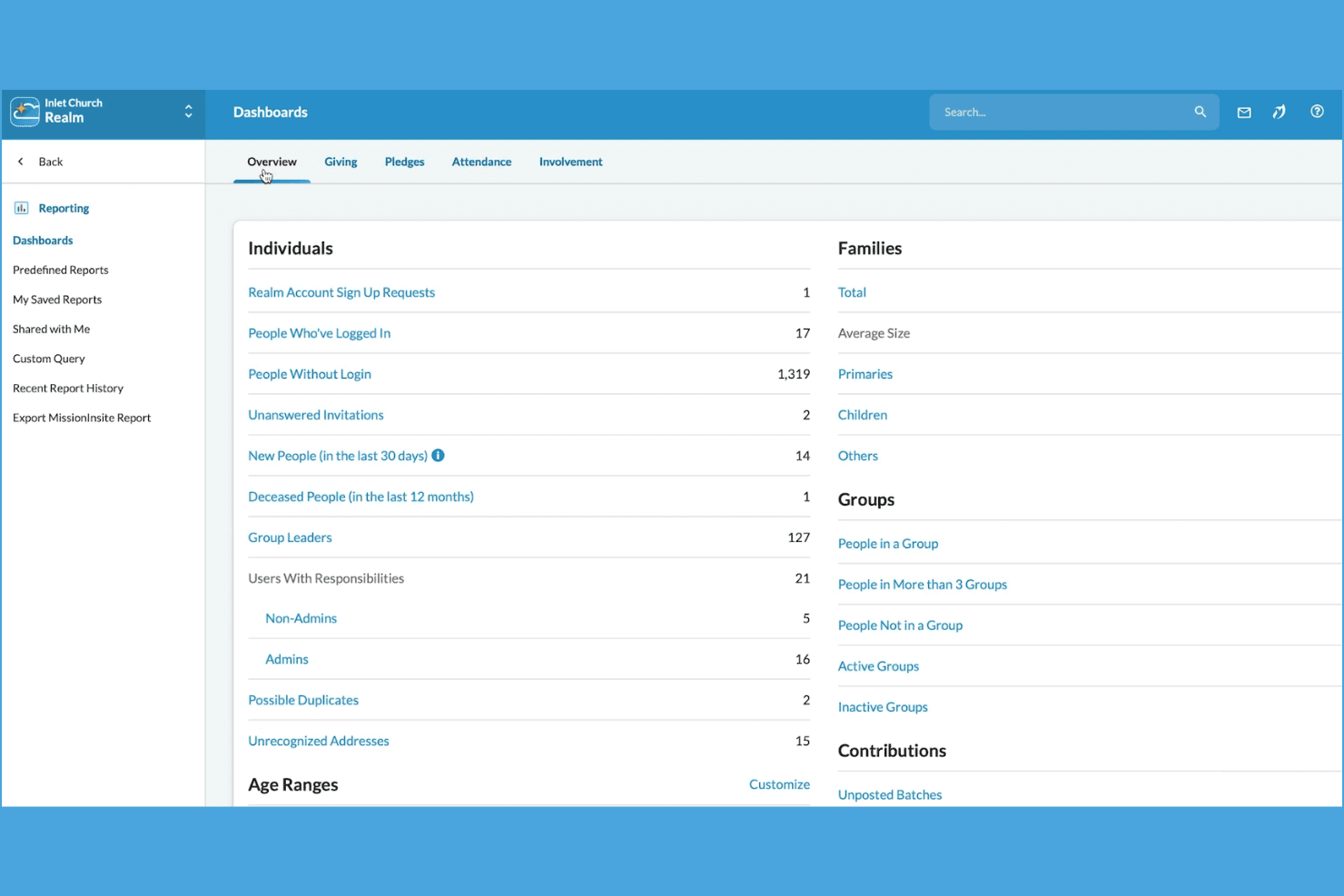Select Dashboards in the sidebar
The width and height of the screenshot is (1344, 896).
tap(43, 241)
